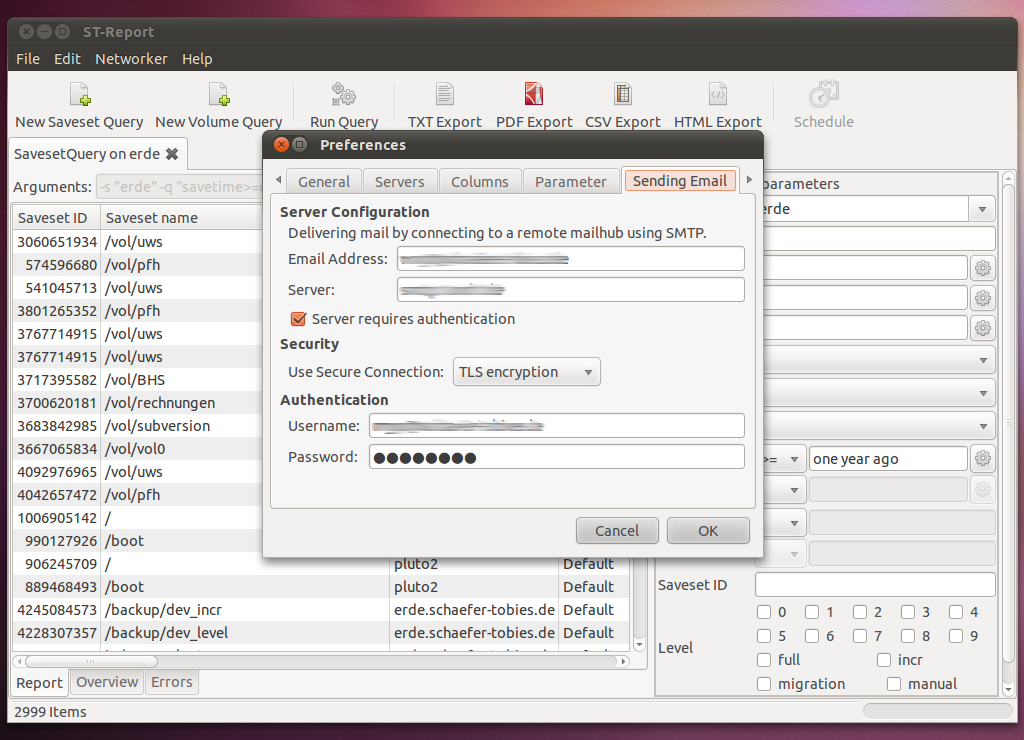
Task: Click the New Saveset Query toolbar icon
Action: [x=80, y=95]
